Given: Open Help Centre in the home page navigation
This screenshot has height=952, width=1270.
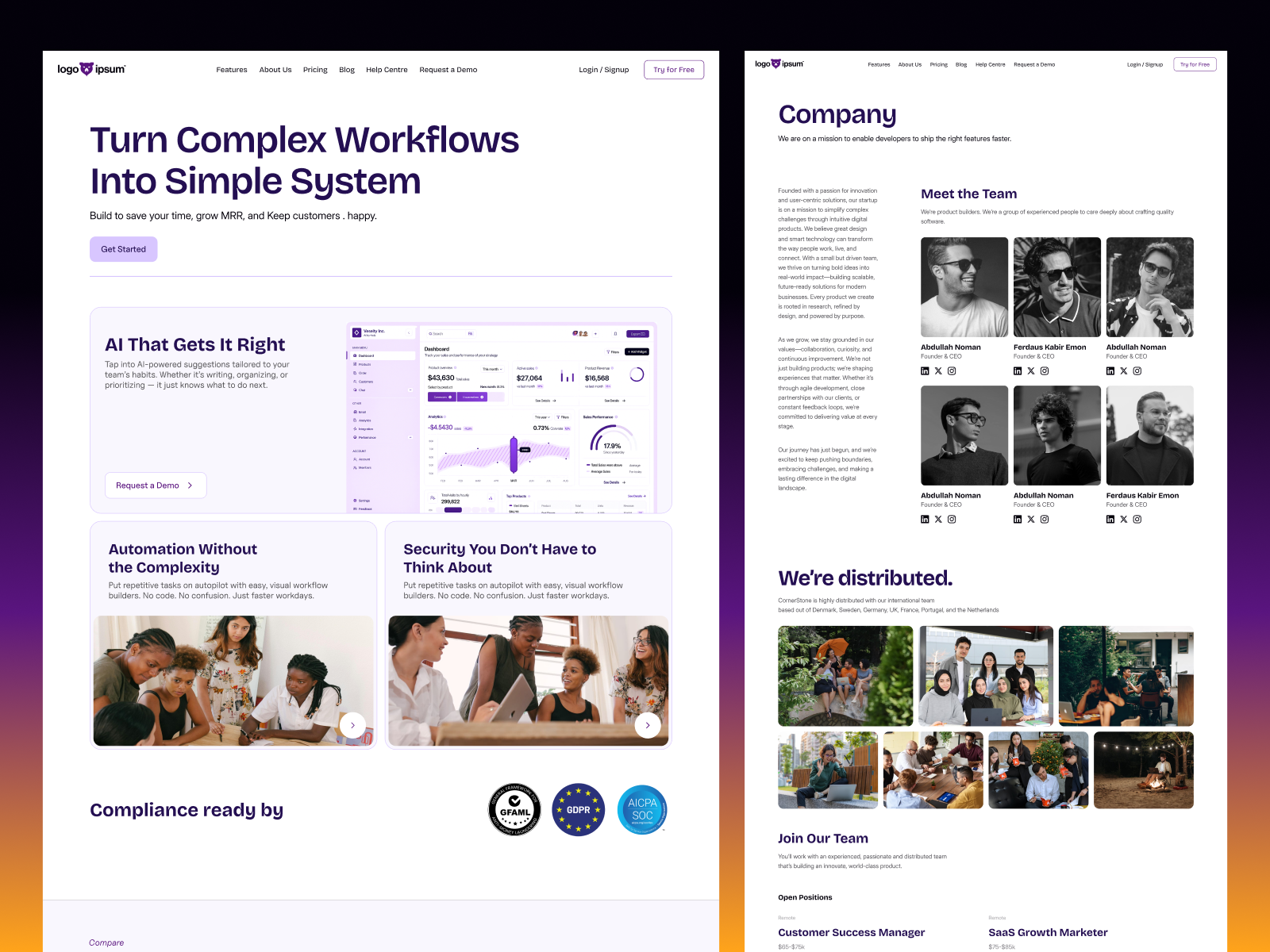Looking at the screenshot, I should coord(387,70).
